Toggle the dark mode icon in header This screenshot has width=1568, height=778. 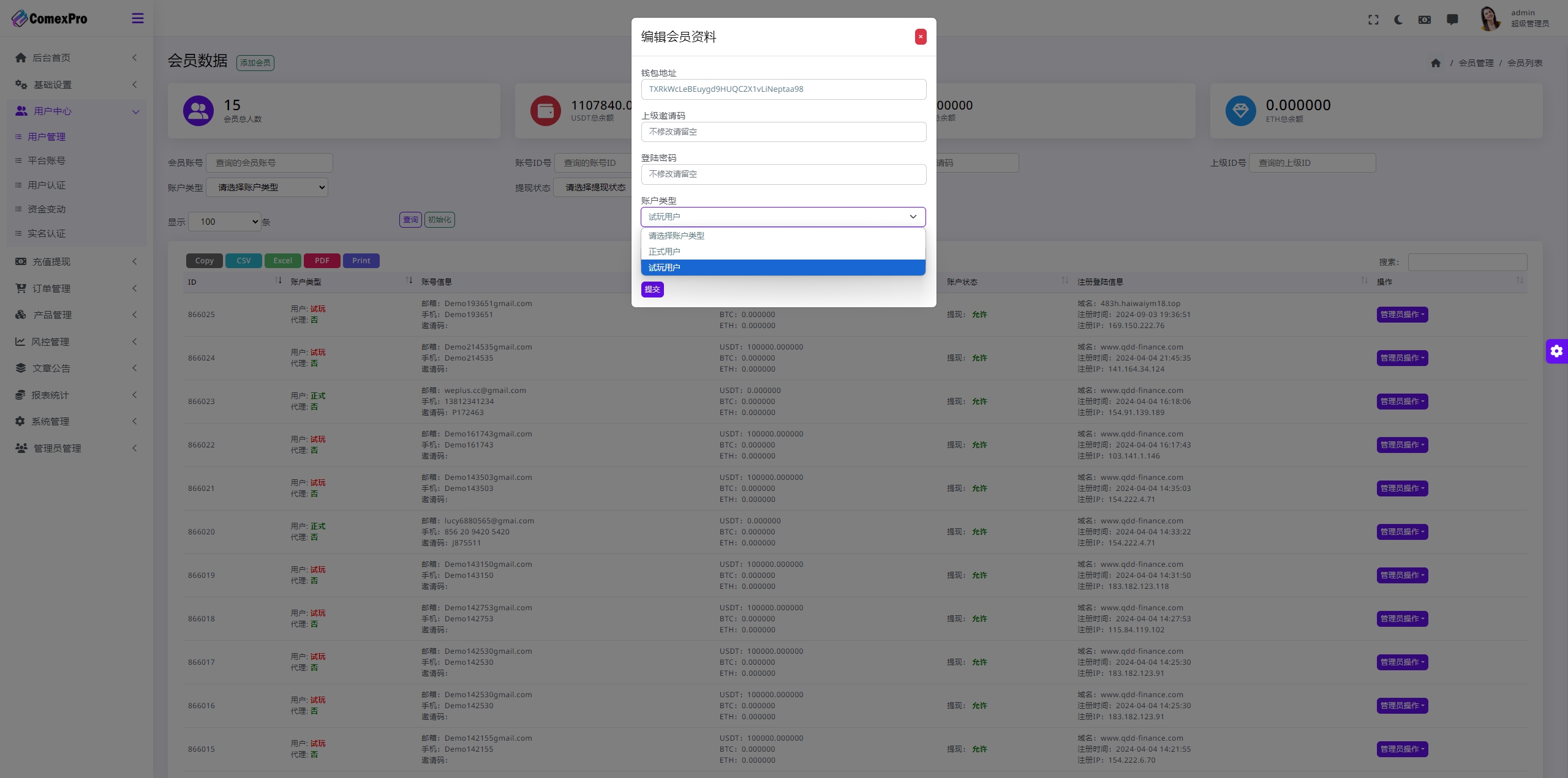pyautogui.click(x=1398, y=18)
